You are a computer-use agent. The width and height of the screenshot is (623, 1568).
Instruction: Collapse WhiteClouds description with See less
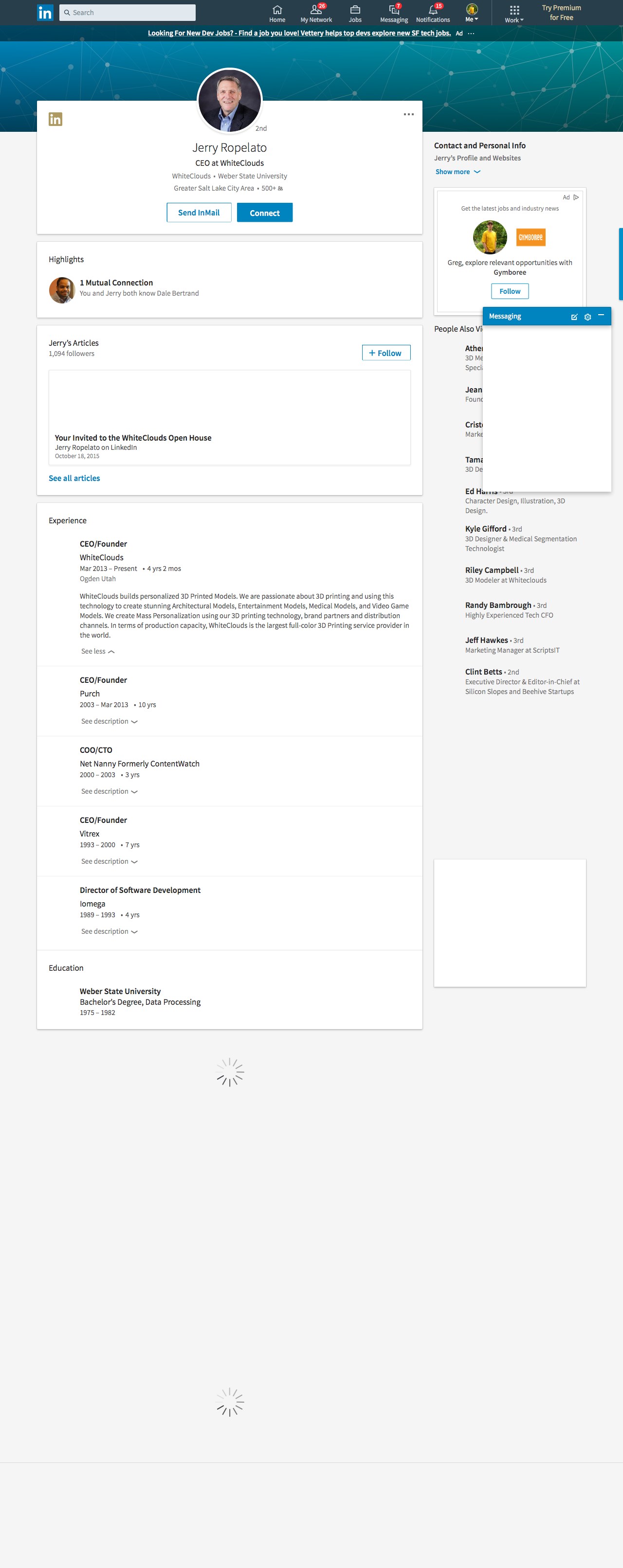(97, 651)
